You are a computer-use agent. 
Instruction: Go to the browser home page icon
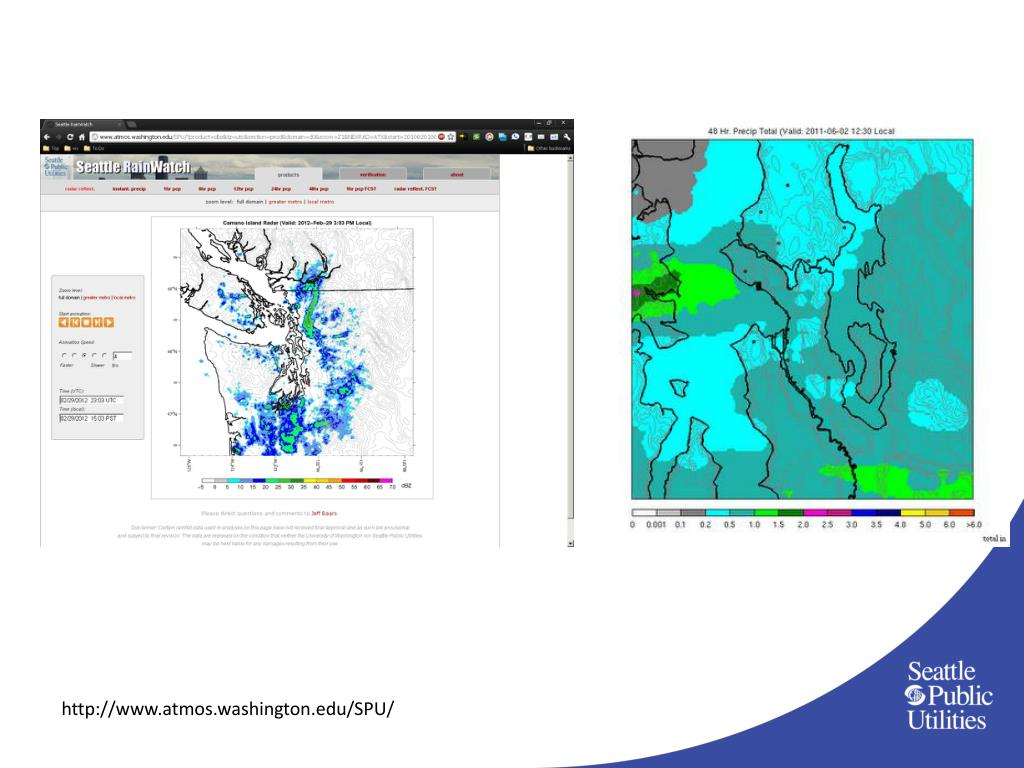coord(82,137)
